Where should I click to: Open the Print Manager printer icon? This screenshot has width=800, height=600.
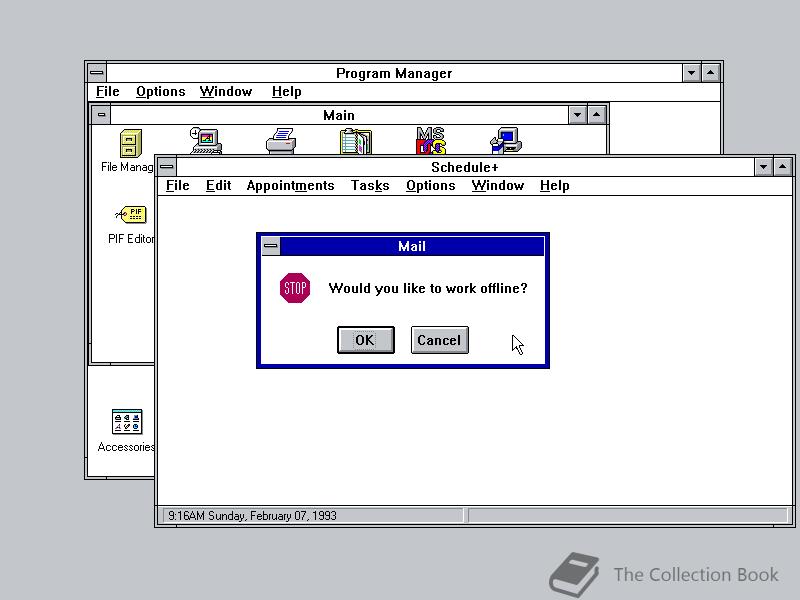click(281, 141)
